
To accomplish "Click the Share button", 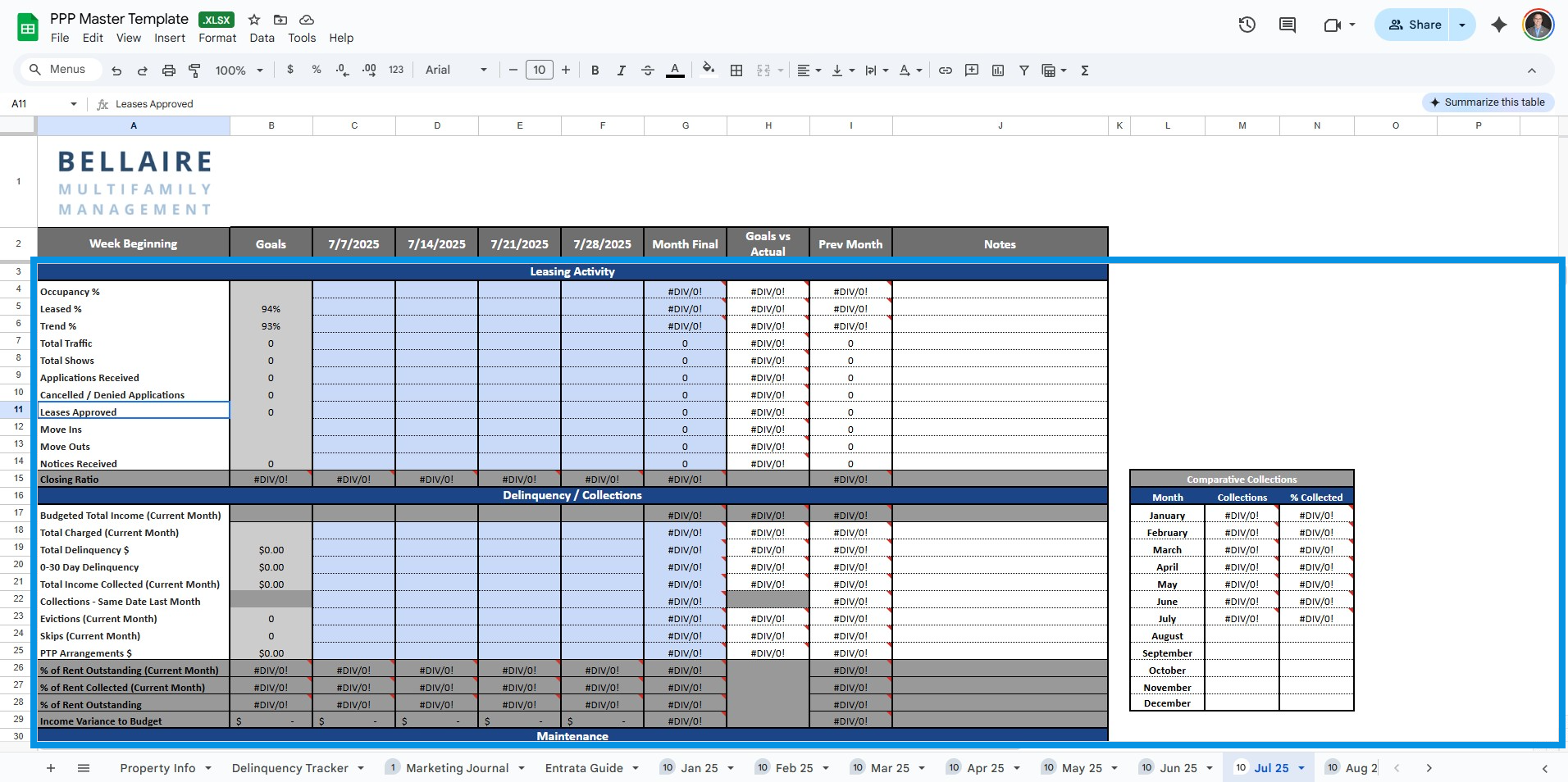I will pos(1415,25).
